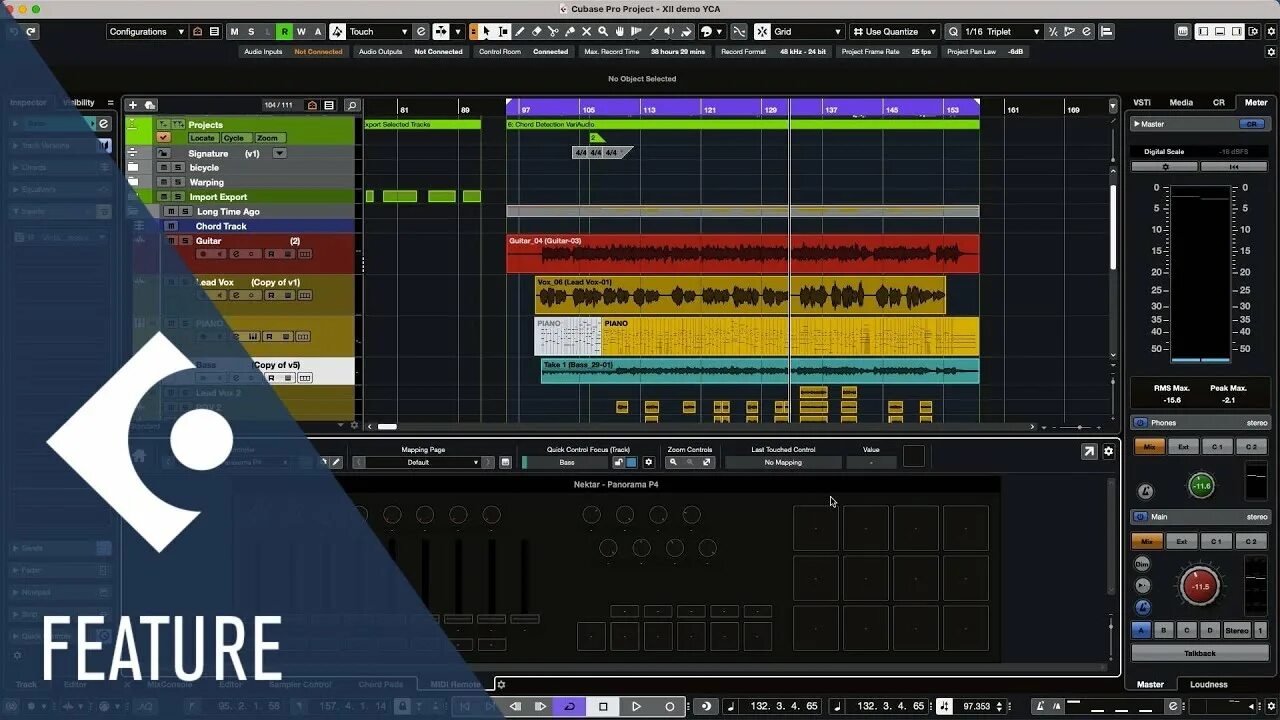Toggle global Solo S button

[x=251, y=32]
